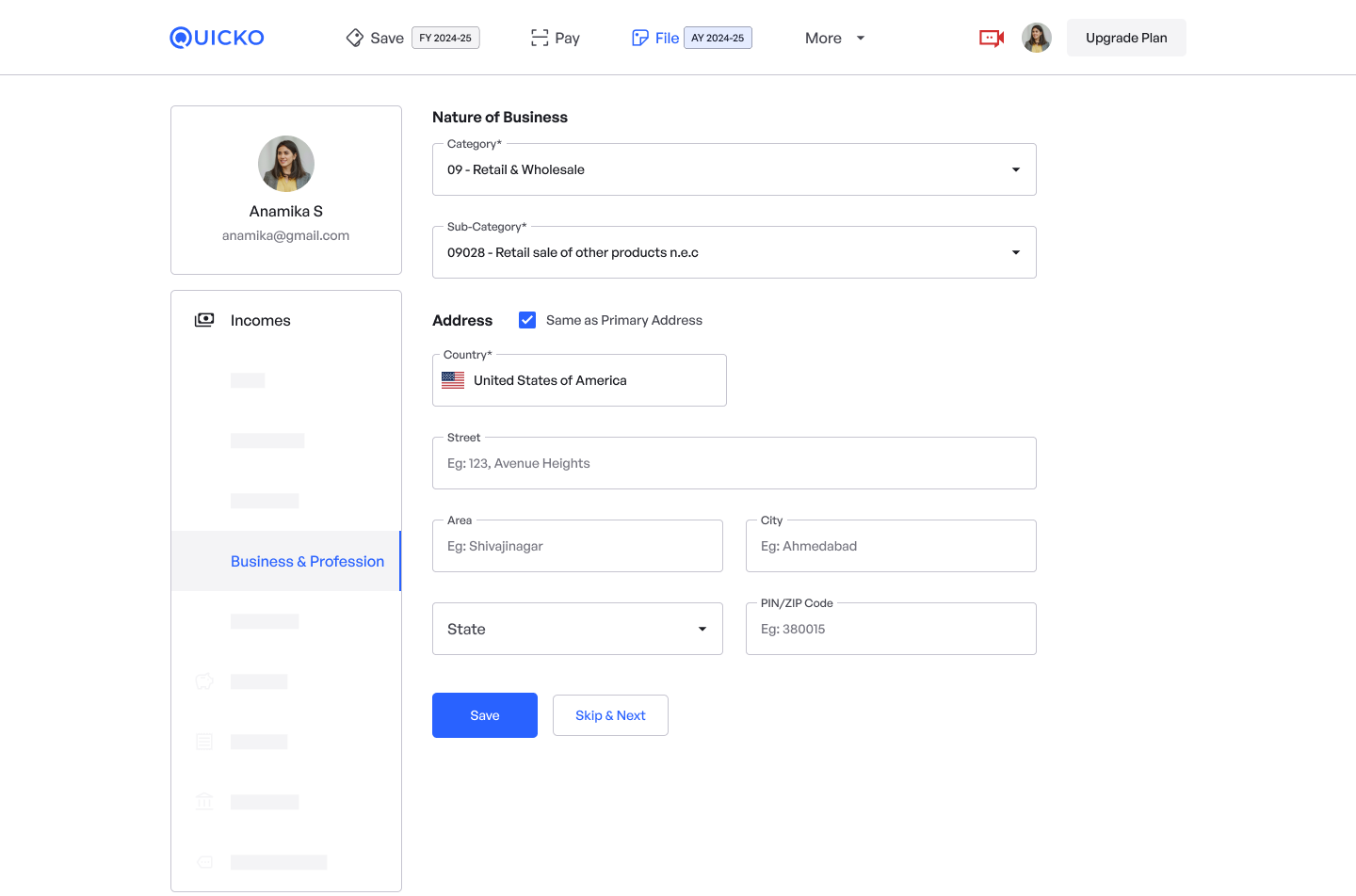This screenshot has width=1356, height=896.
Task: Open the red video camera icon
Action: point(992,38)
